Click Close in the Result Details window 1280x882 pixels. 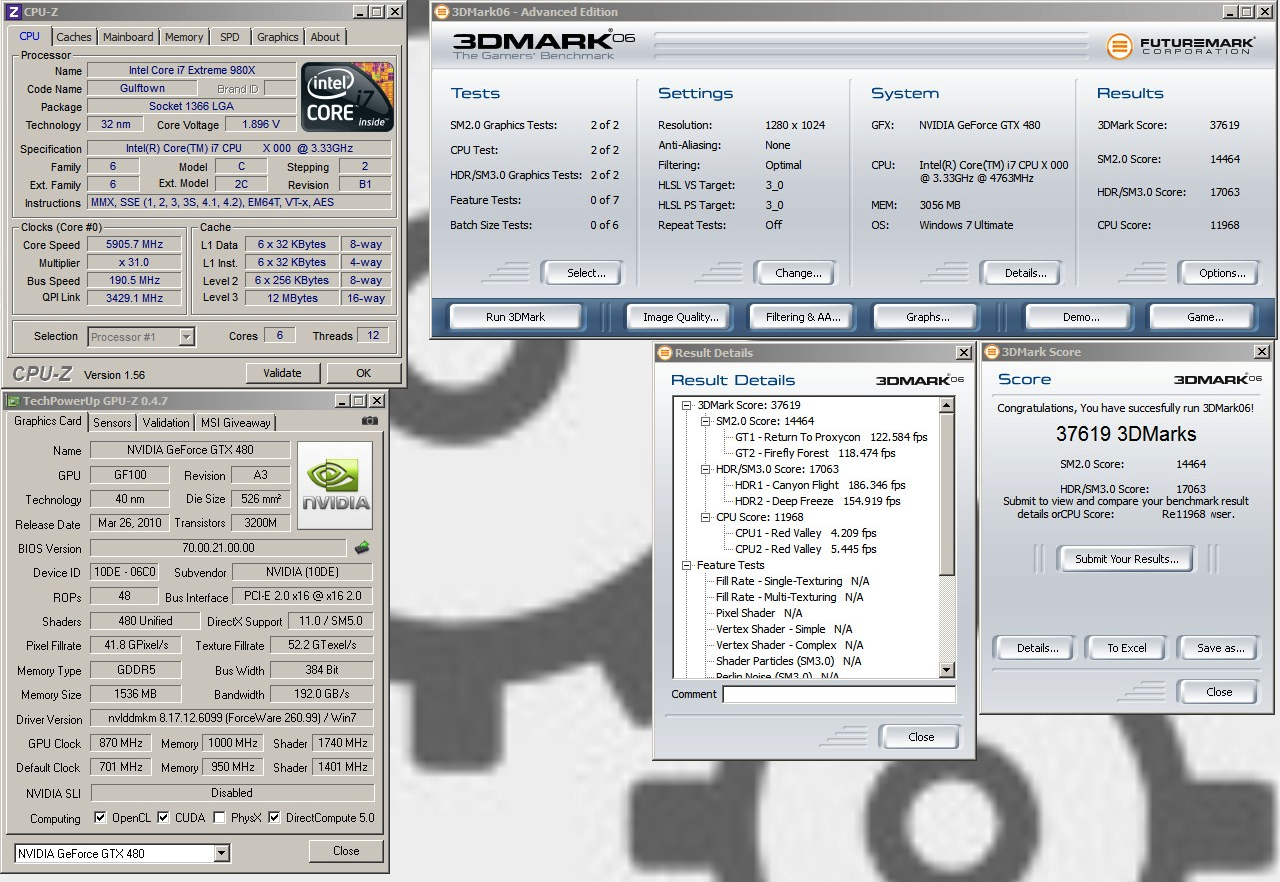(x=921, y=737)
